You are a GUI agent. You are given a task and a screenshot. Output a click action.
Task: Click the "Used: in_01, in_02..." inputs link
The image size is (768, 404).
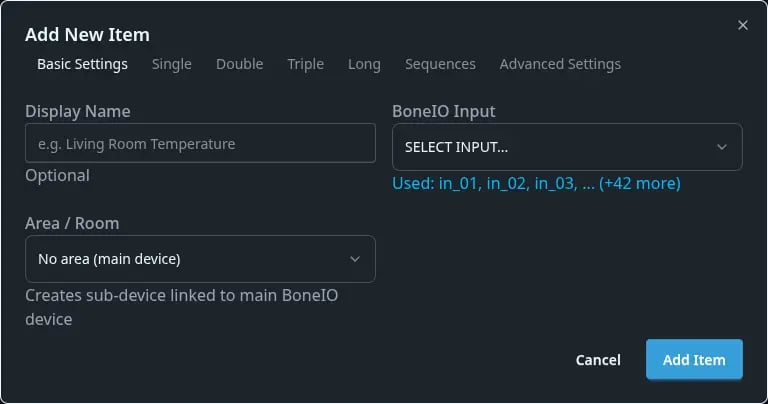click(536, 184)
